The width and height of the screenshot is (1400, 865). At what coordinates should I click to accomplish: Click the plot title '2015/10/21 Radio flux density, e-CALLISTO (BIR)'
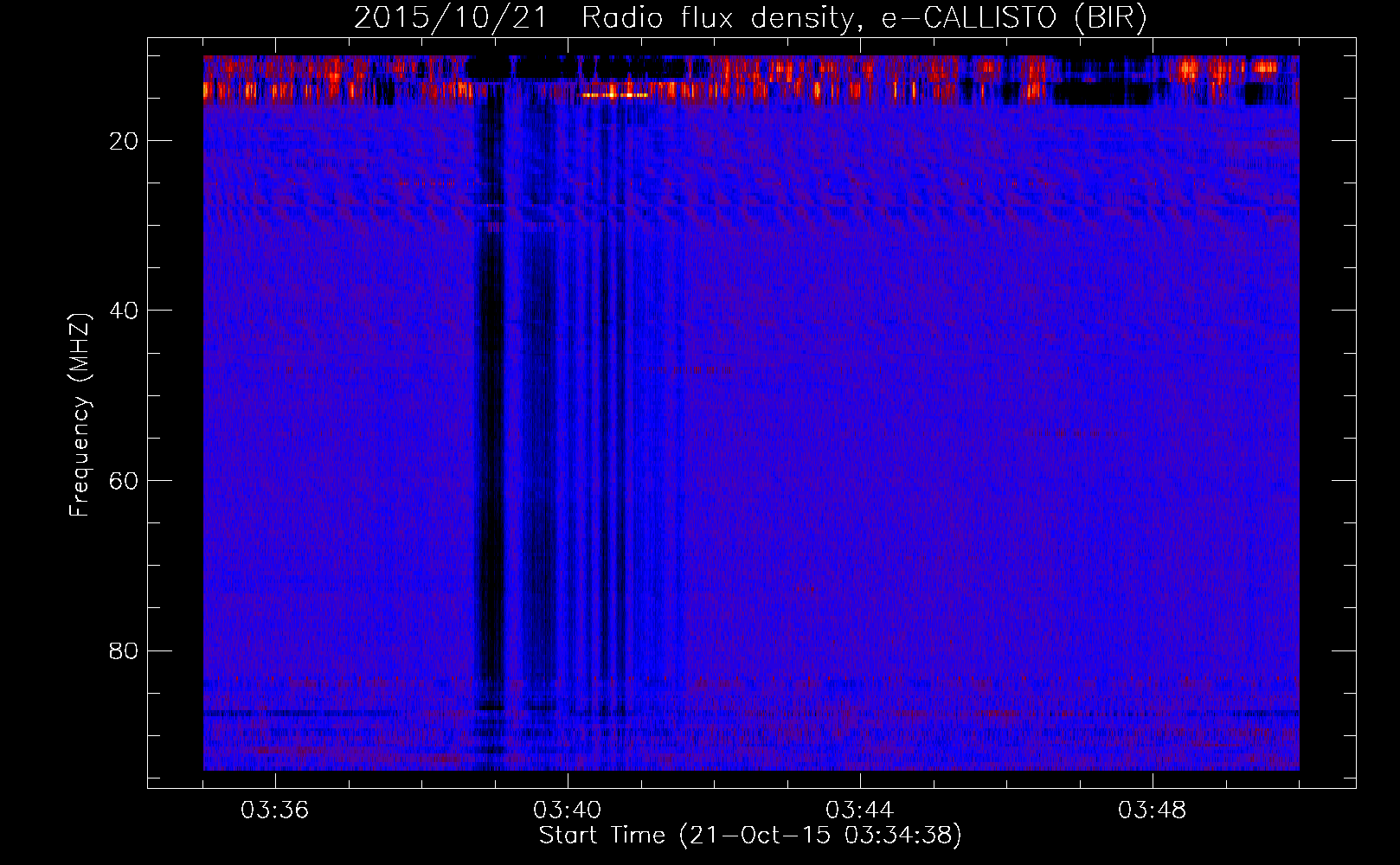750,18
